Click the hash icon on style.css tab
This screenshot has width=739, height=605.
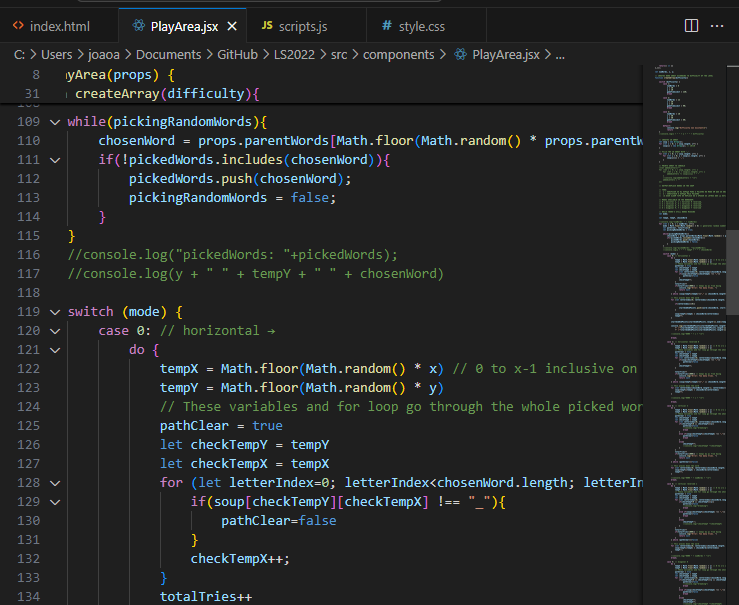tap(387, 25)
